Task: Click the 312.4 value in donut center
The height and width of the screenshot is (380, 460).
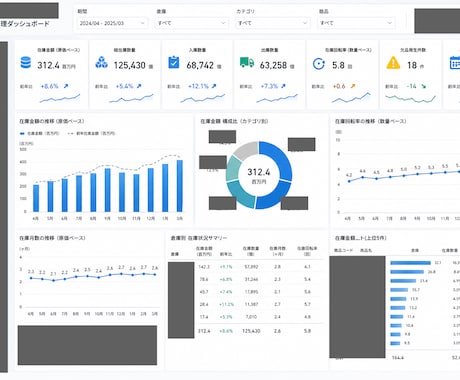Action: [x=259, y=172]
